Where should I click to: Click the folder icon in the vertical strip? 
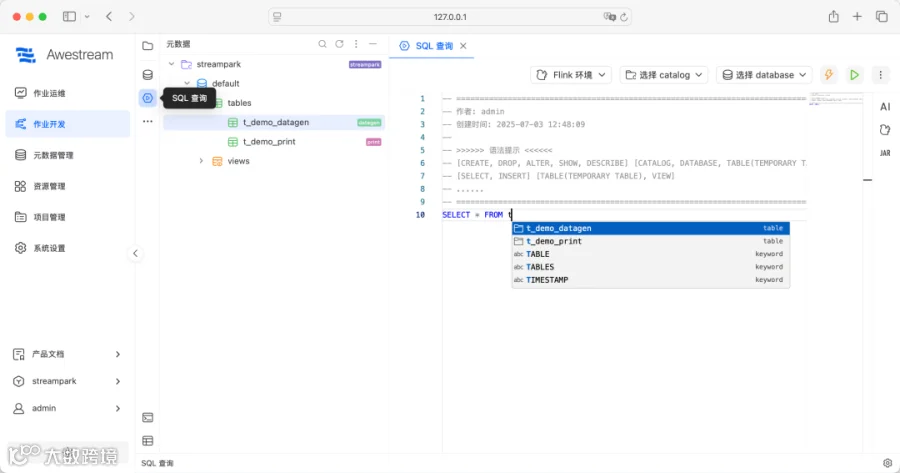coord(148,45)
